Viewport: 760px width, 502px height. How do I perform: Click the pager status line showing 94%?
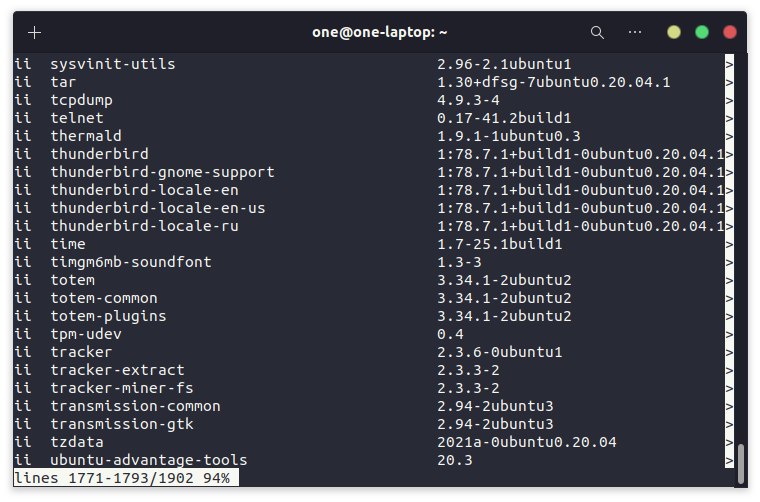pyautogui.click(x=122, y=479)
